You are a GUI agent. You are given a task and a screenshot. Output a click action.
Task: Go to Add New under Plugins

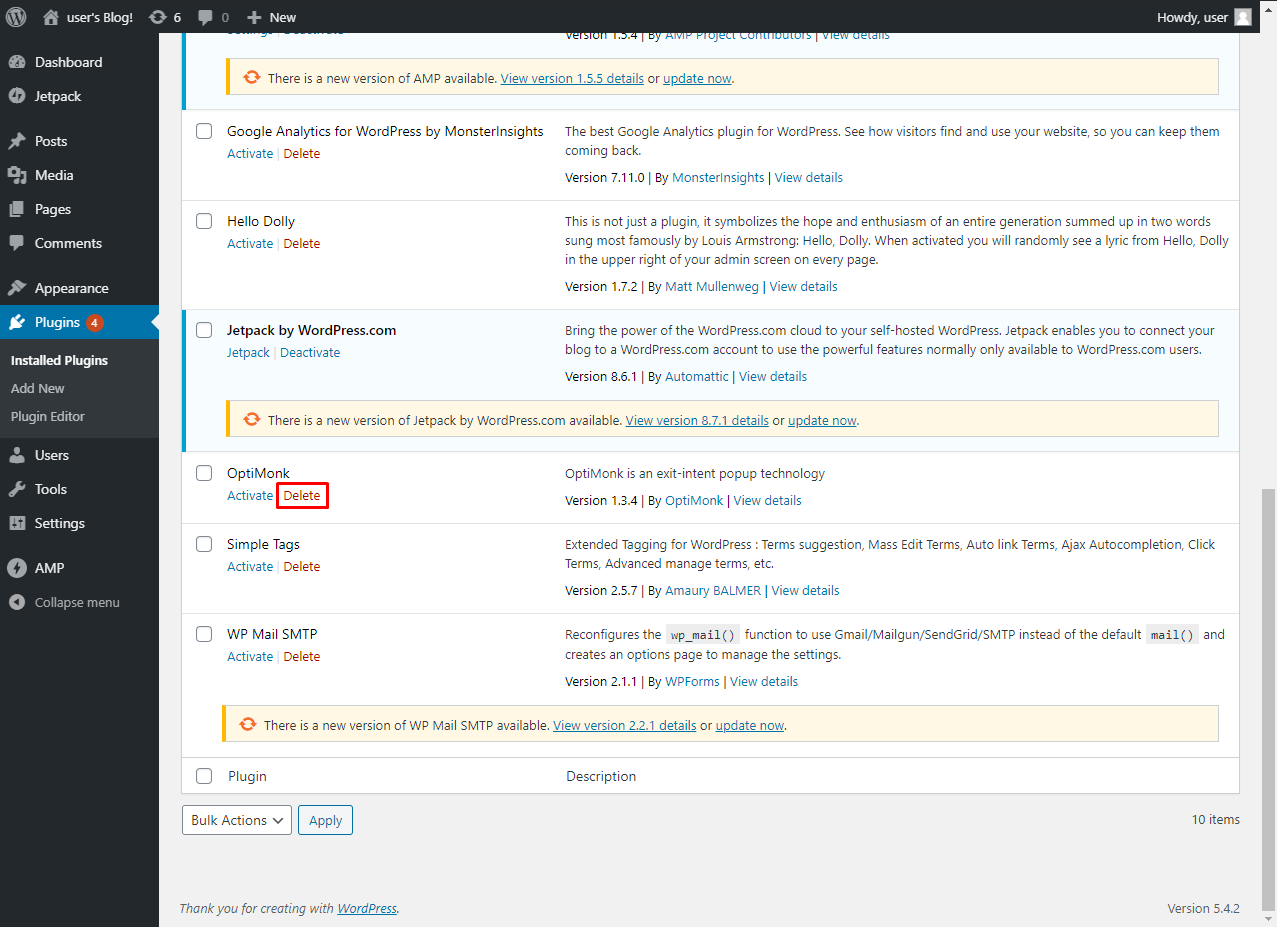[38, 388]
